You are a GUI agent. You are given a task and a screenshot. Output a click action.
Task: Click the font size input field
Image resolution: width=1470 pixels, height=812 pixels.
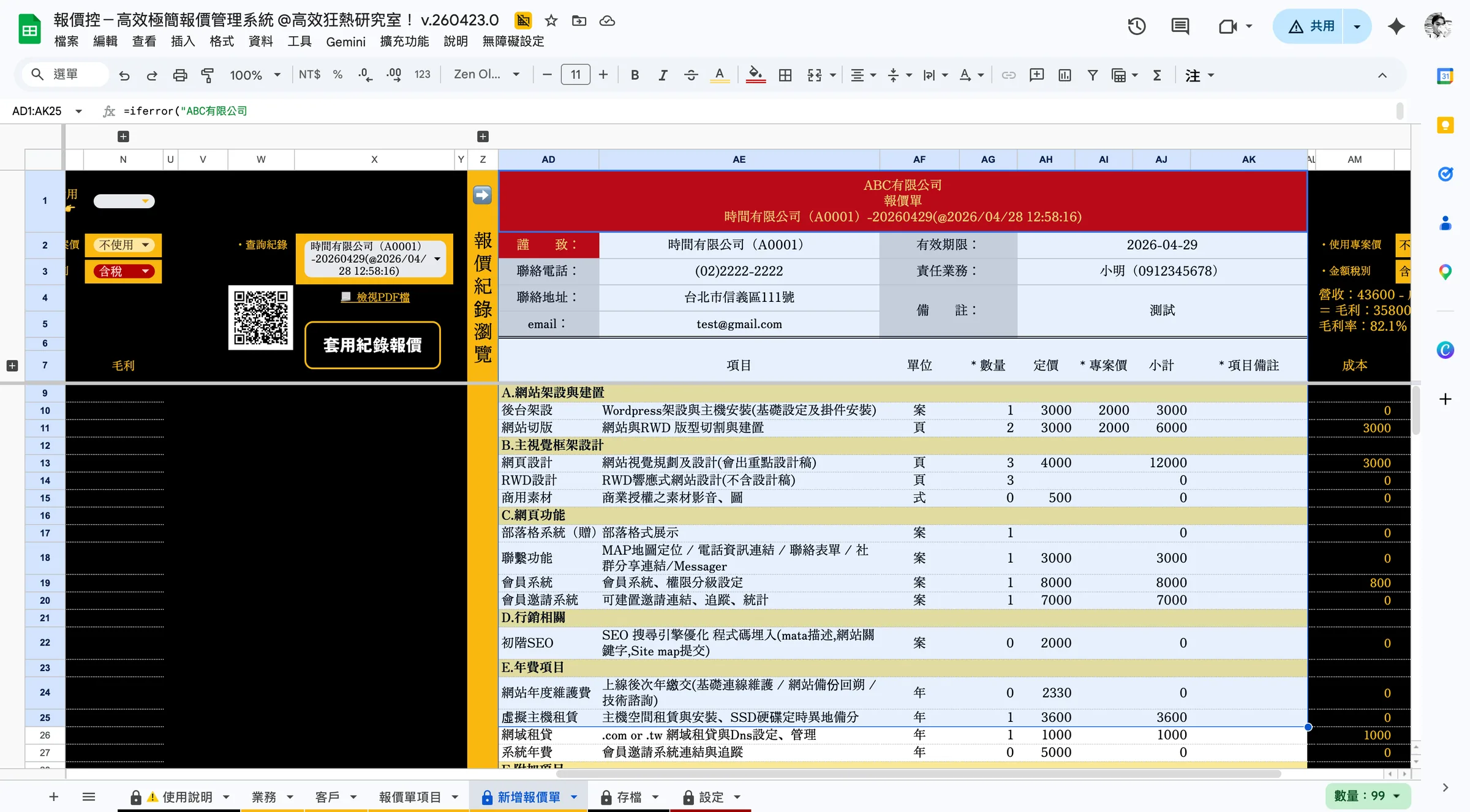click(575, 75)
